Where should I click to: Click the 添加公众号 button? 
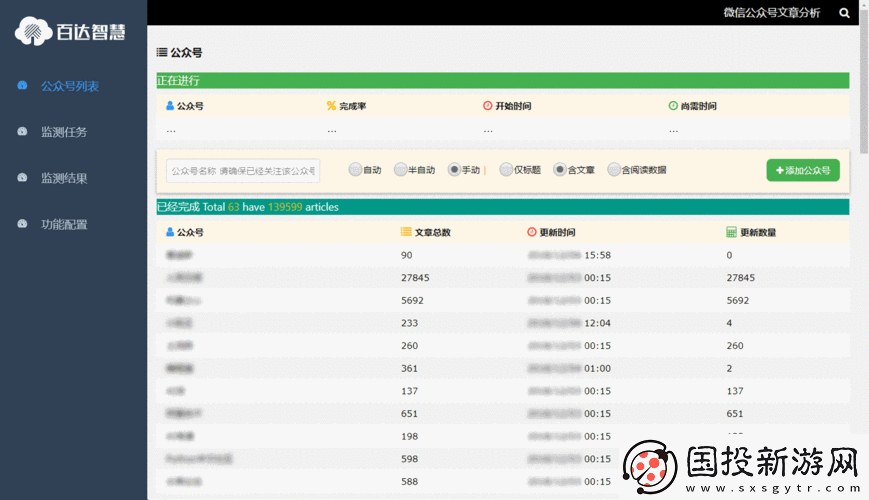803,170
